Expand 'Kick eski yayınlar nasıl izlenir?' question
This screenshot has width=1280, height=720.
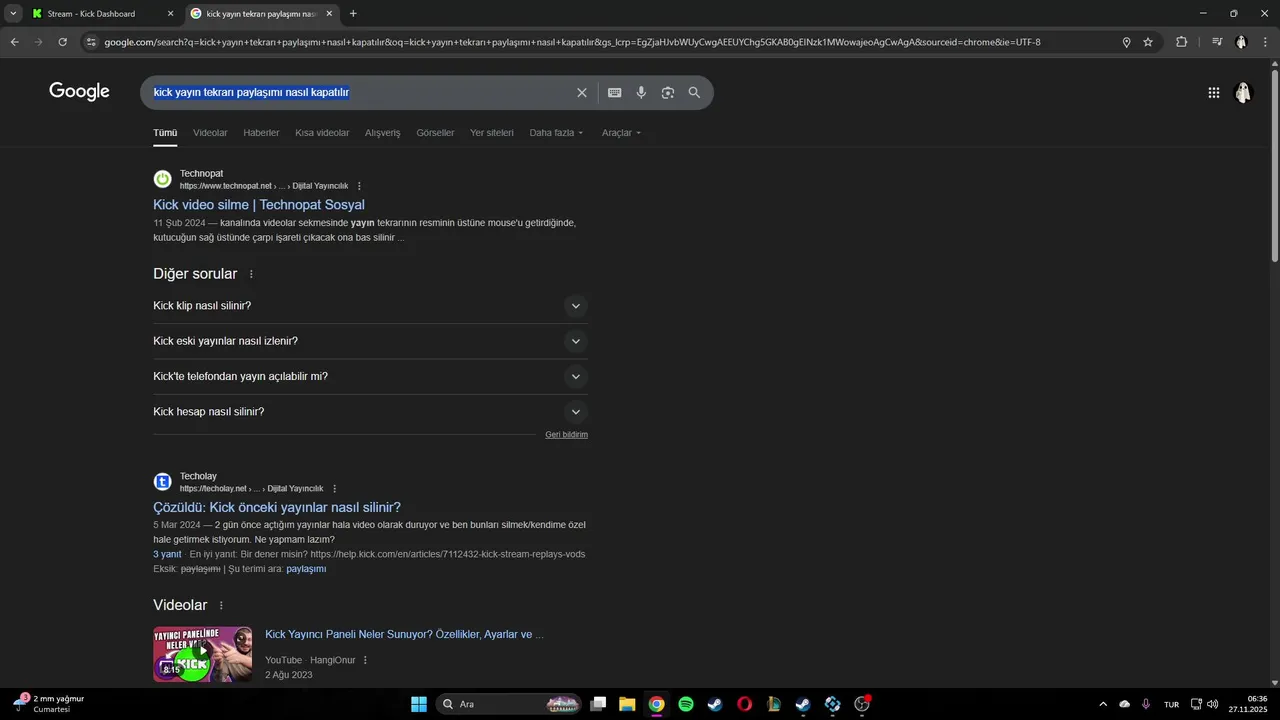click(370, 341)
